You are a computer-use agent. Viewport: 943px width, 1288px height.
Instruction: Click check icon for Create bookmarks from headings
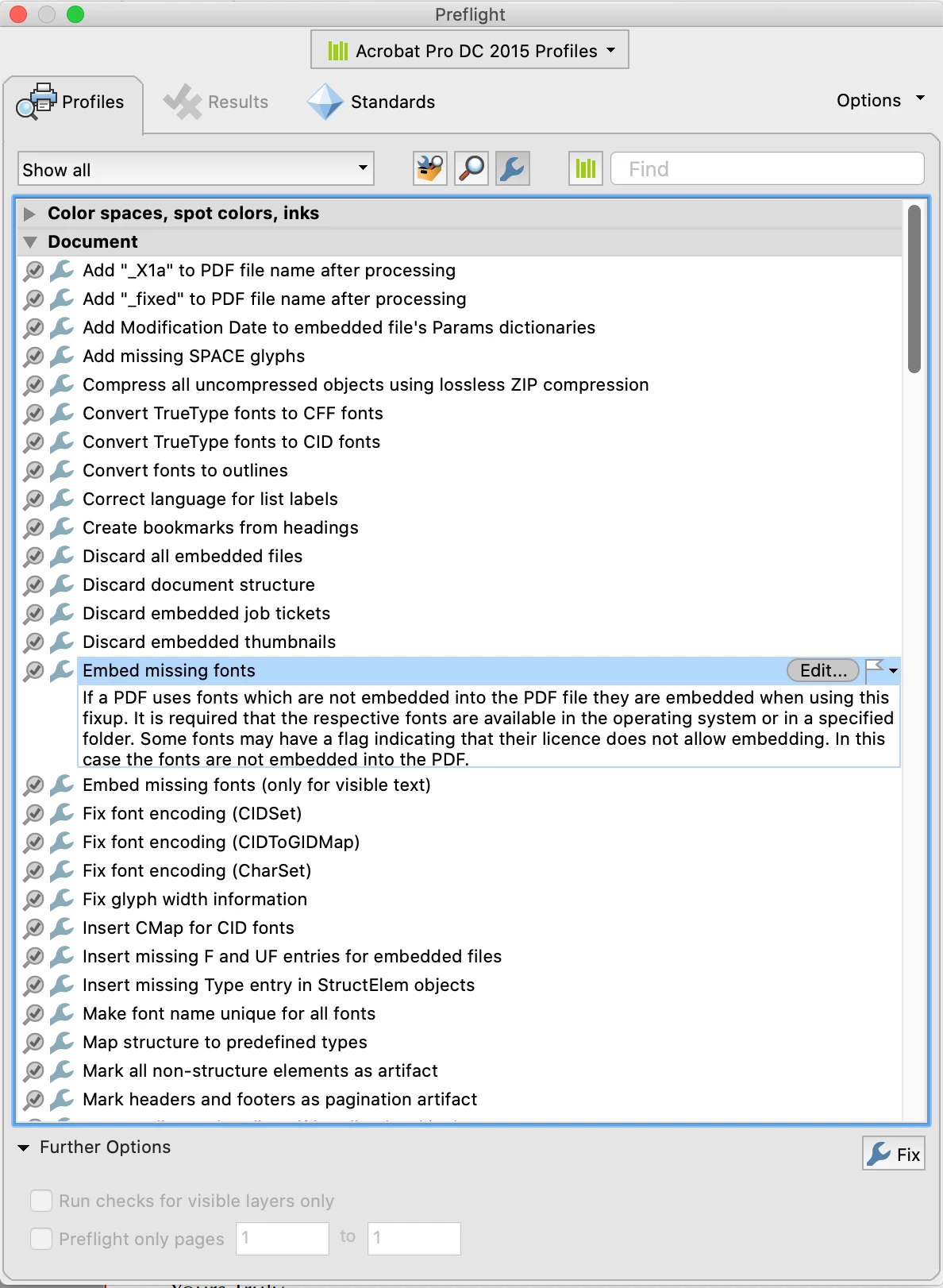tap(33, 527)
